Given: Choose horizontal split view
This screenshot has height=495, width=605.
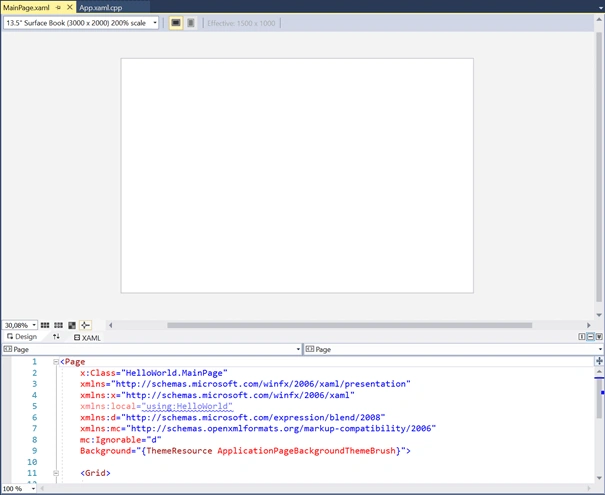Looking at the screenshot, I should 590,337.
